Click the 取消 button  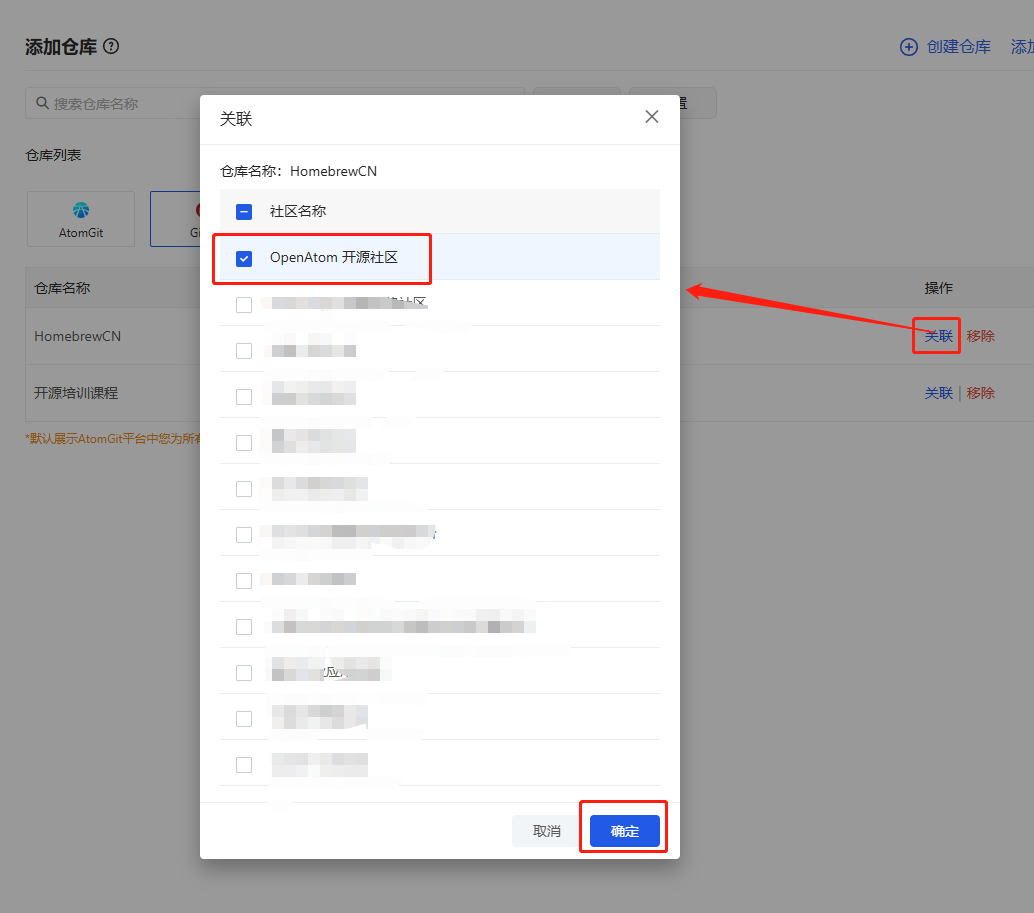[x=546, y=831]
